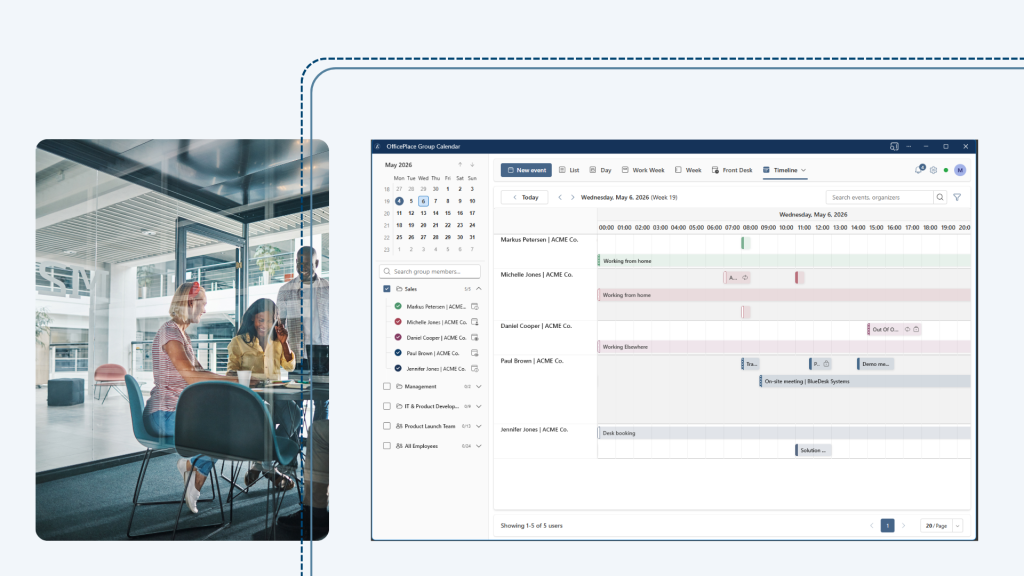Open the Timeline view dropdown arrow
1024x576 pixels.
804,170
